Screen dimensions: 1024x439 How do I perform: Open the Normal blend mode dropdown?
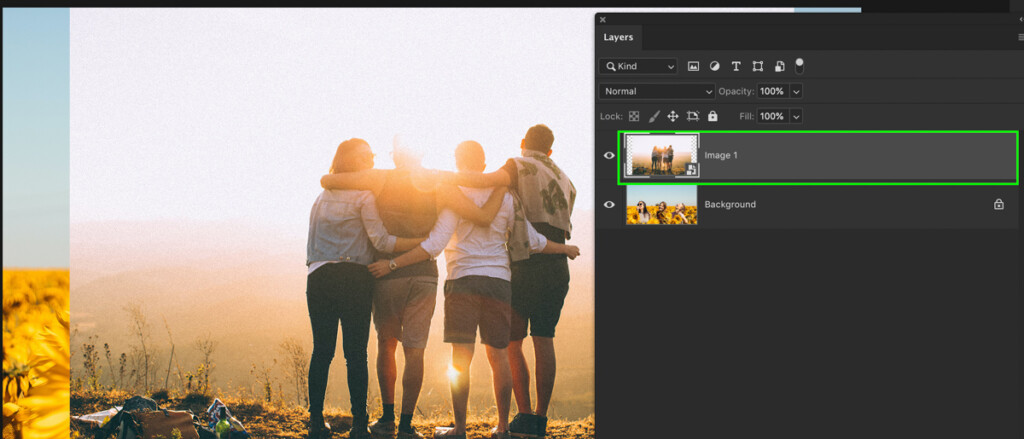click(657, 91)
